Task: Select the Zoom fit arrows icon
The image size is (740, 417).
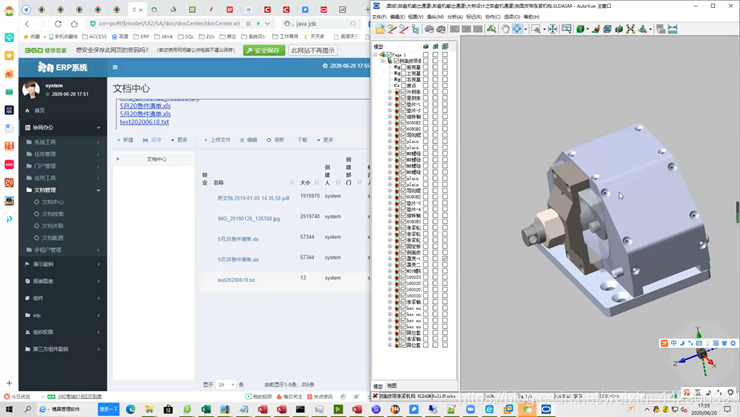Action: pos(553,29)
